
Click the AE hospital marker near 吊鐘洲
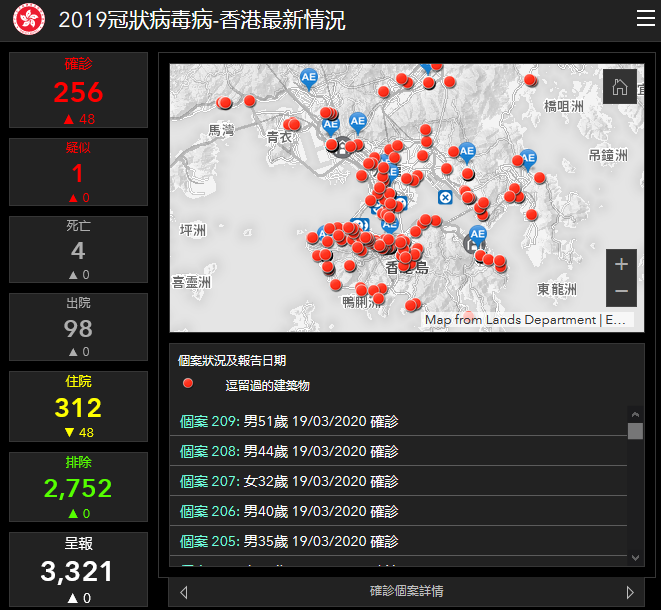pyautogui.click(x=528, y=158)
